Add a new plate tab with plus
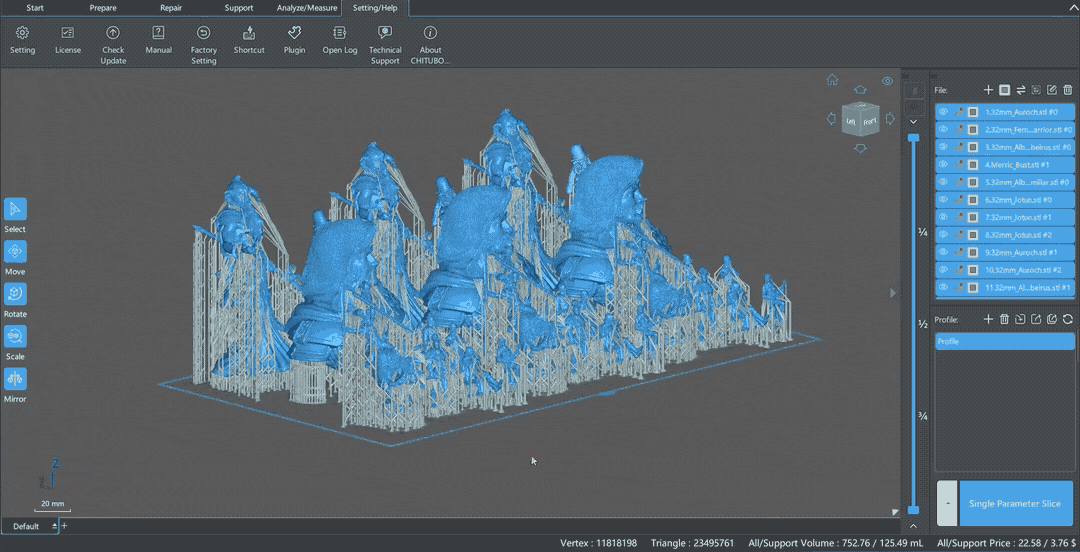The height and width of the screenshot is (552, 1080). coord(65,526)
